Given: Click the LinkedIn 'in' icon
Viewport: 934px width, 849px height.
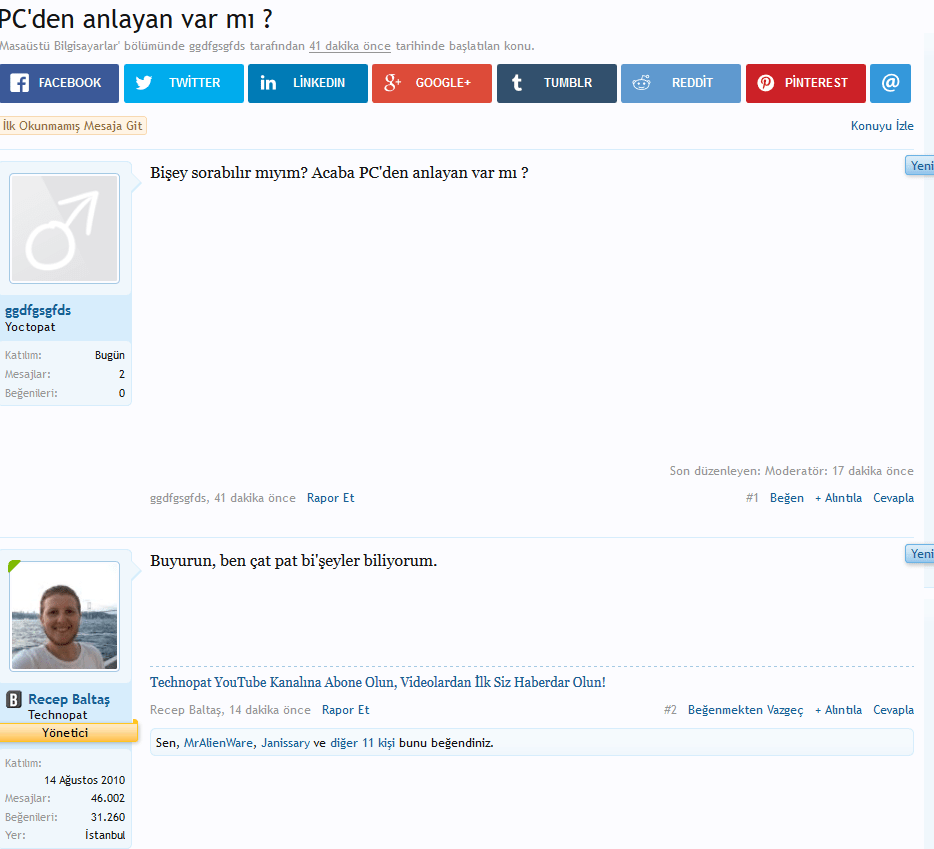Looking at the screenshot, I should coord(268,83).
